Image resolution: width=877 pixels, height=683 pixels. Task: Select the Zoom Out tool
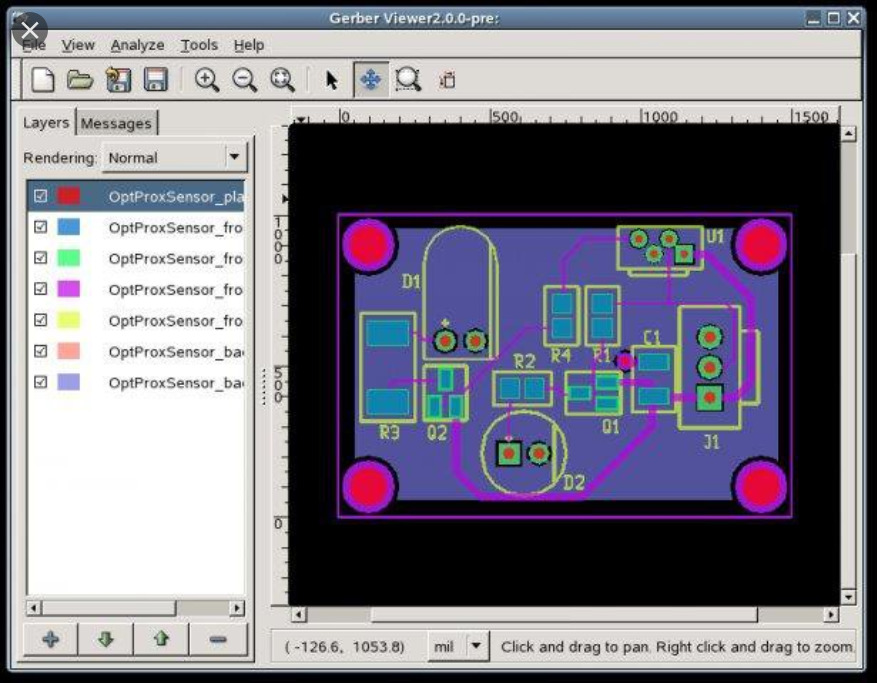pos(243,81)
